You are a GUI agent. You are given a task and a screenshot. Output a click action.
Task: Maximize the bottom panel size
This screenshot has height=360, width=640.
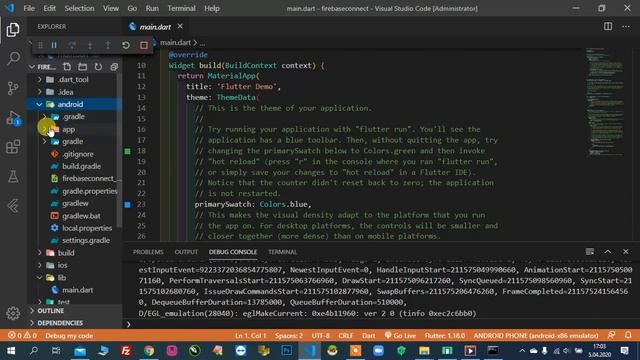(x=608, y=252)
